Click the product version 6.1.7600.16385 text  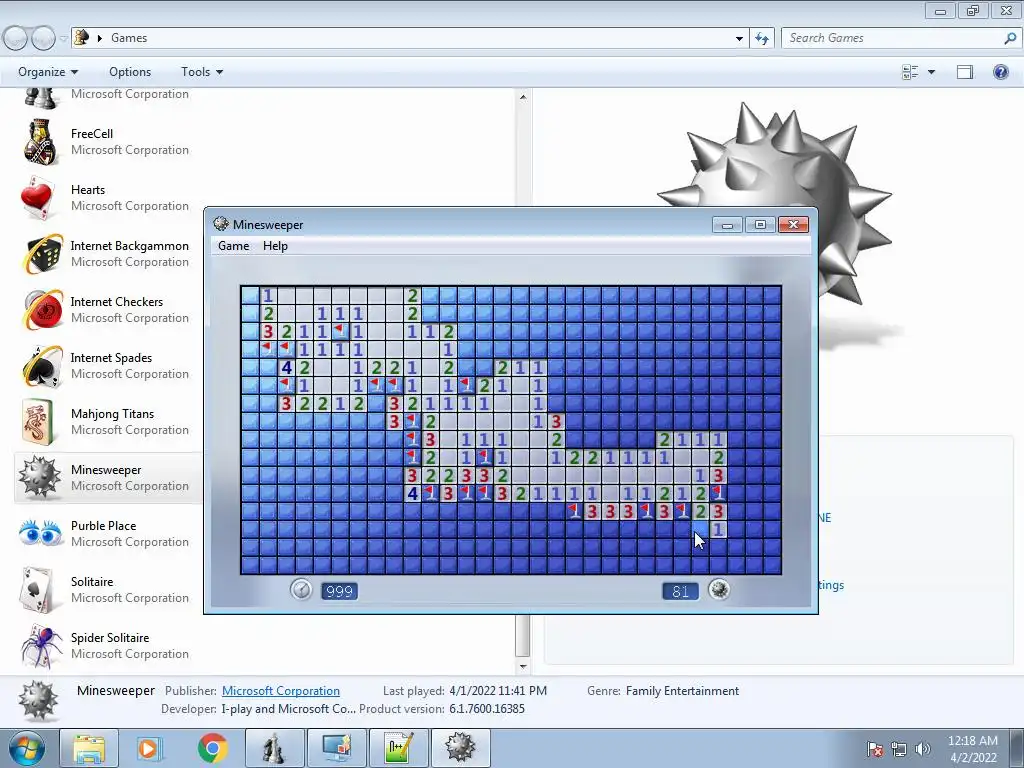(x=487, y=709)
